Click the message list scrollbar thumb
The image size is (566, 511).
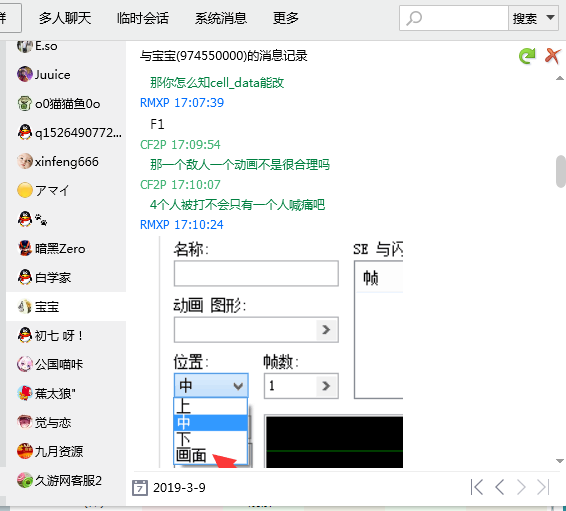560,171
